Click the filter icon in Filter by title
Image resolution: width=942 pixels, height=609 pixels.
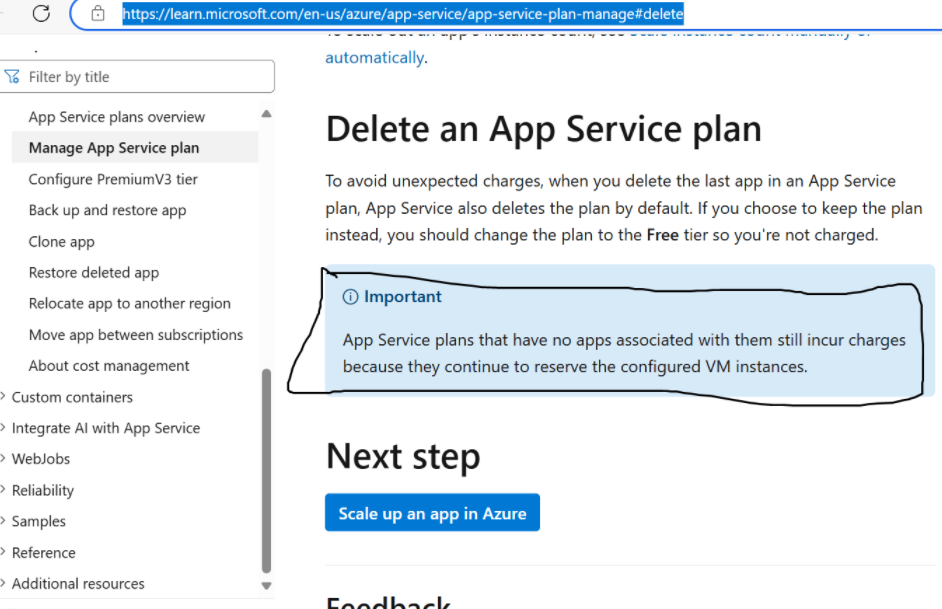coord(12,77)
